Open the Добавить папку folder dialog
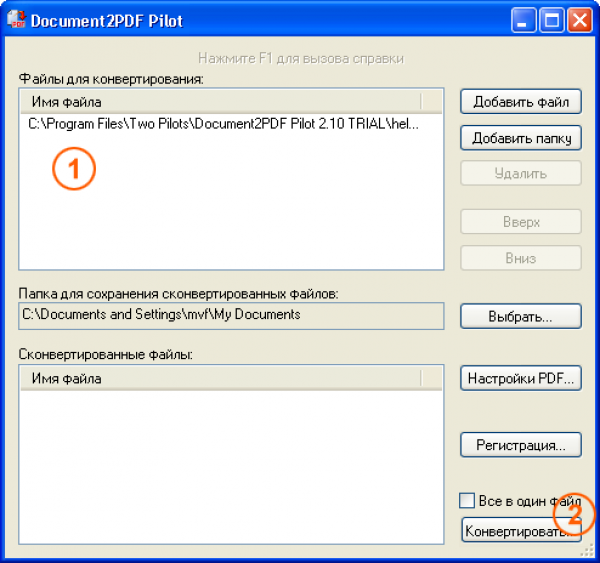 (x=521, y=138)
